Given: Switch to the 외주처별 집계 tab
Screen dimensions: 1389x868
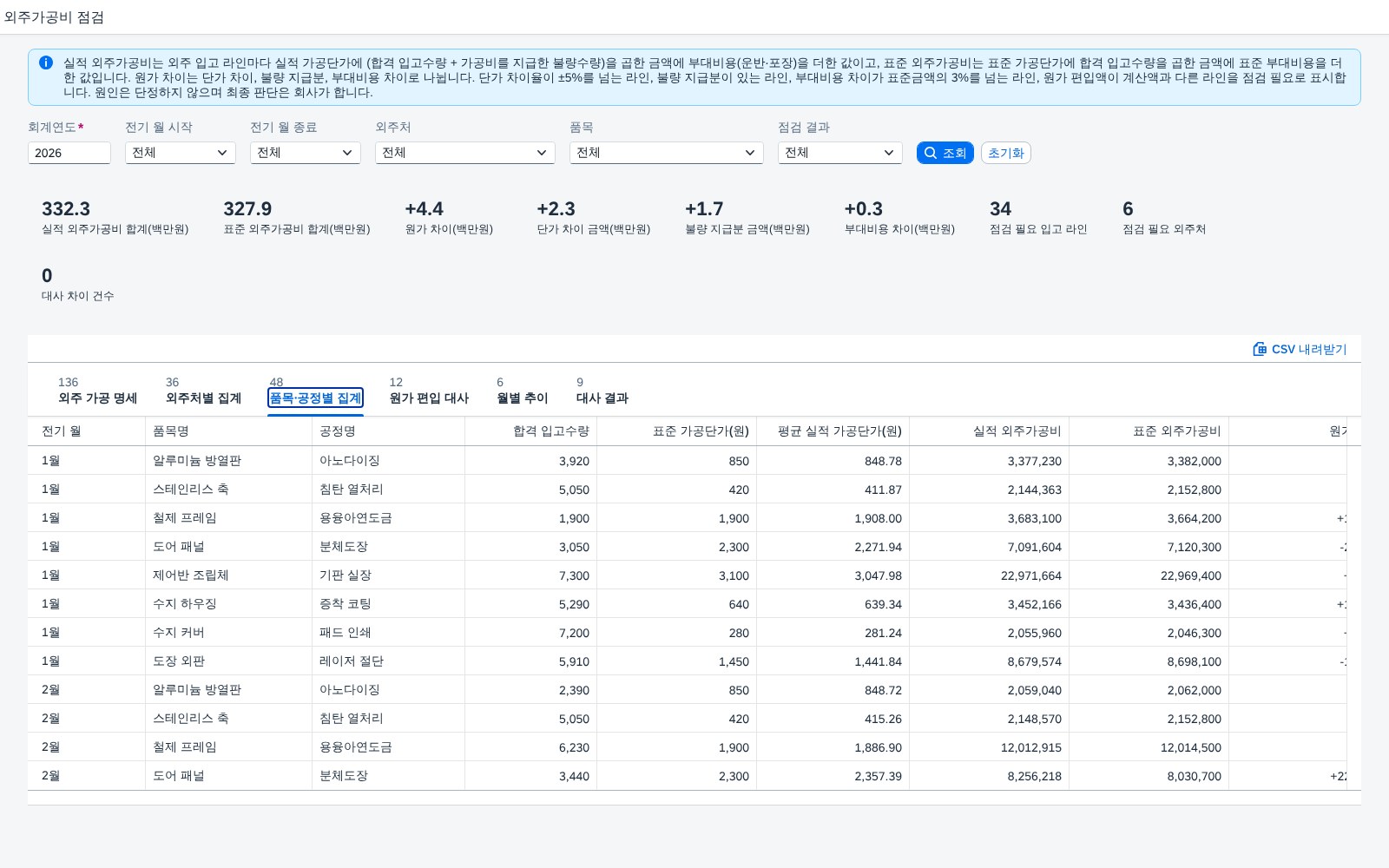Looking at the screenshot, I should pyautogui.click(x=203, y=398).
